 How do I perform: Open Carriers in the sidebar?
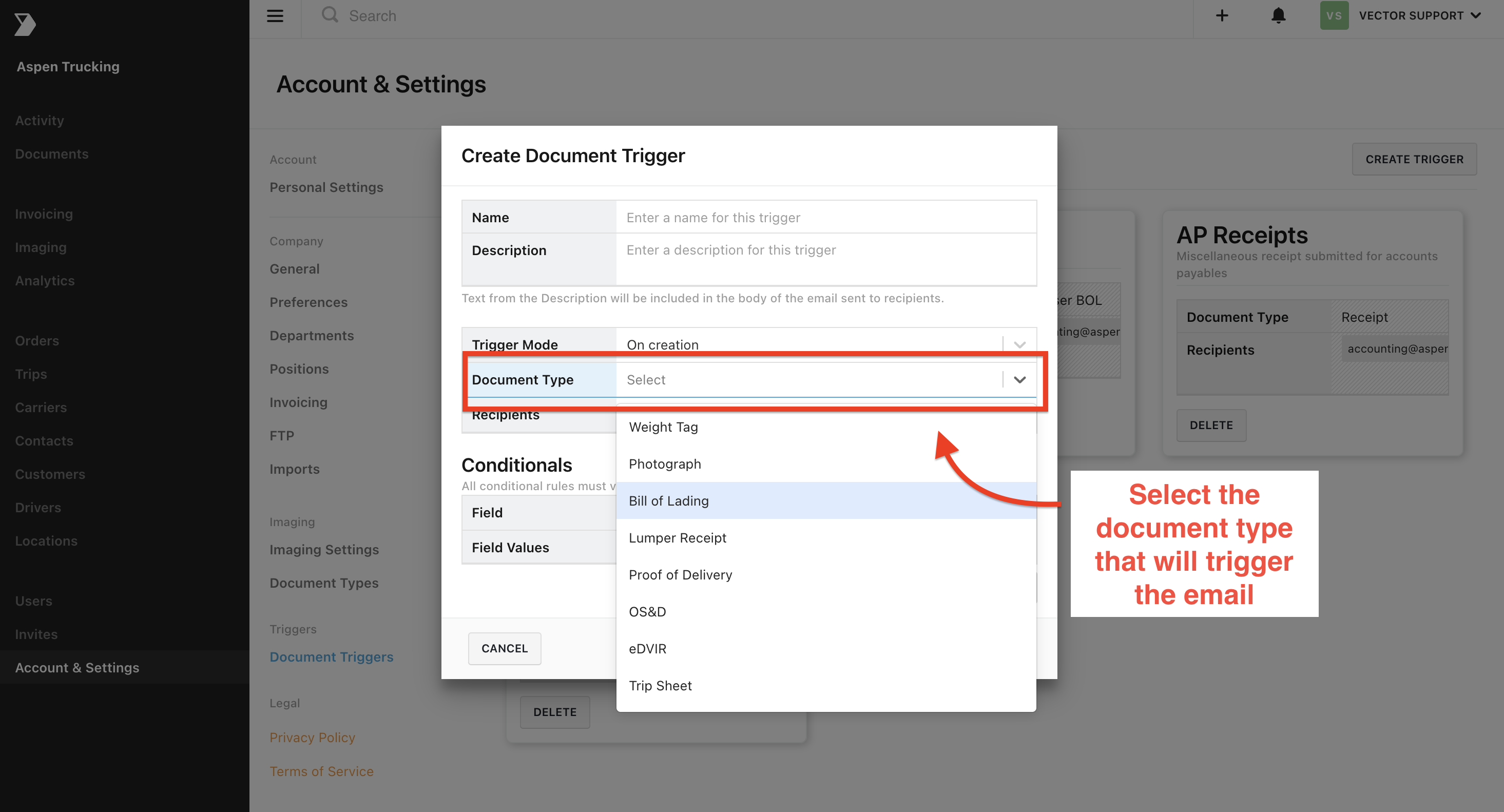pyautogui.click(x=41, y=407)
